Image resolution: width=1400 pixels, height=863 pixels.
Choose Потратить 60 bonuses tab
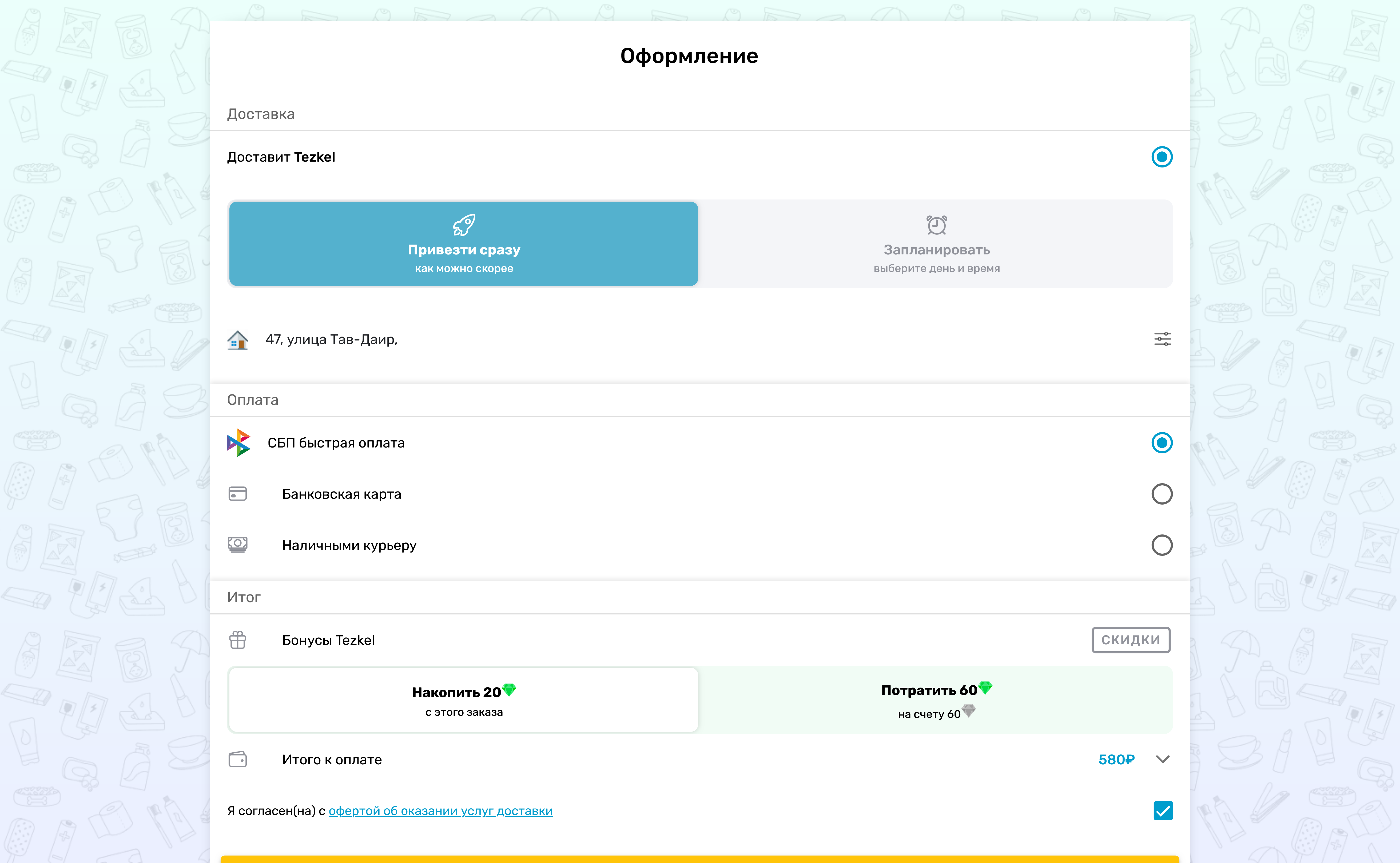pyautogui.click(x=936, y=700)
